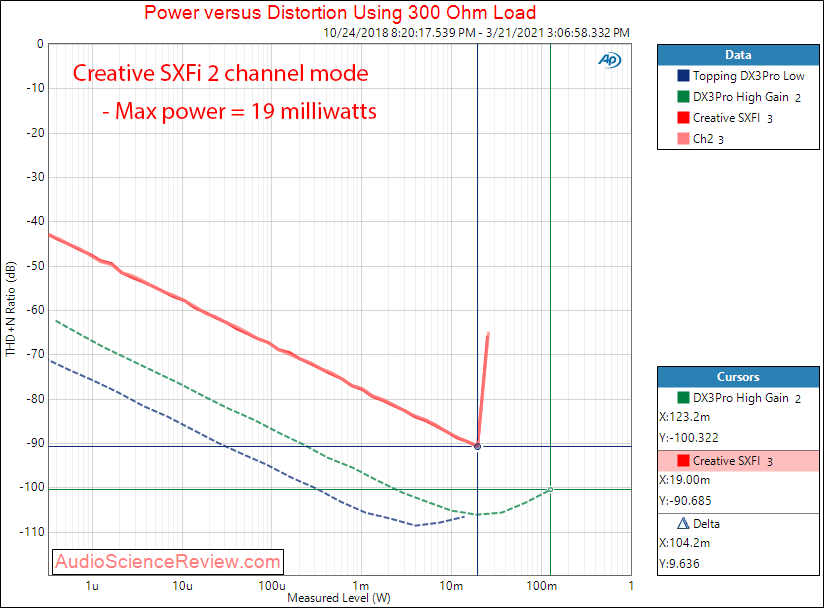Click the Measured Level (W) axis label

pos(339,598)
